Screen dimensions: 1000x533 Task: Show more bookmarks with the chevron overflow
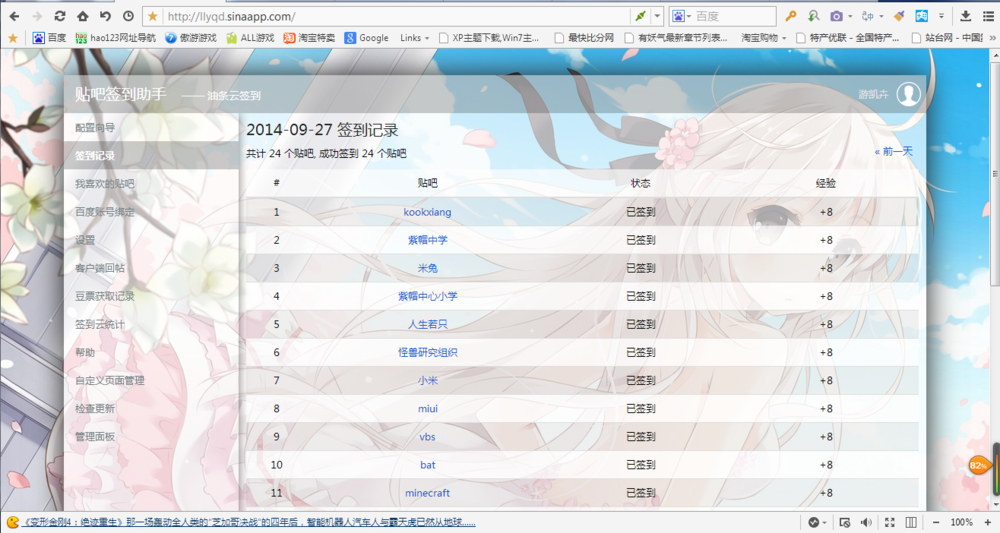coord(992,38)
